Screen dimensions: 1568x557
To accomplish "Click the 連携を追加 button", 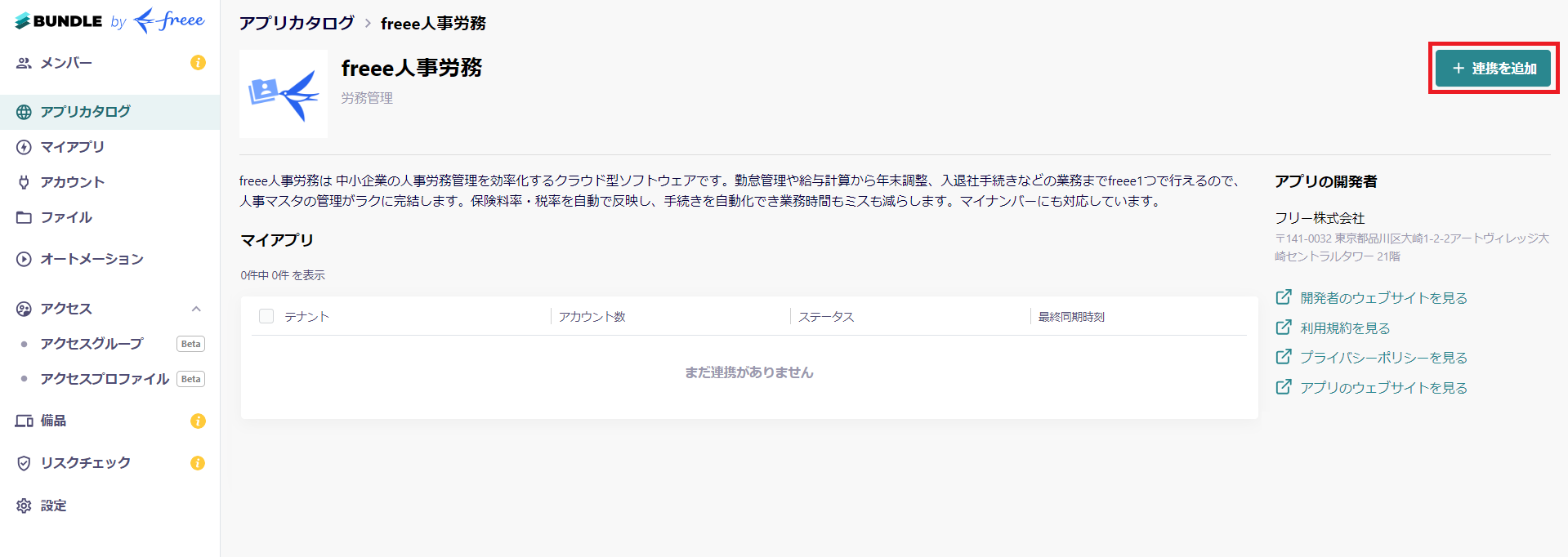I will pos(1494,69).
